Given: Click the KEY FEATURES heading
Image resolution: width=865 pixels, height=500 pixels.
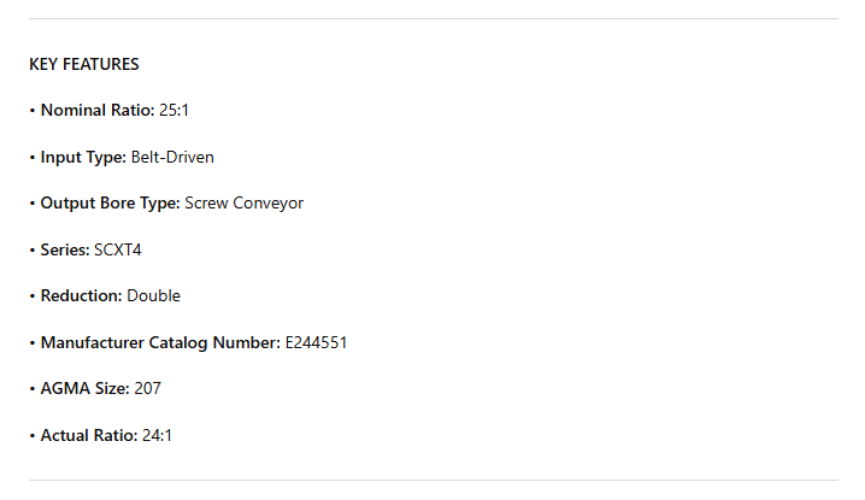Looking at the screenshot, I should [85, 65].
